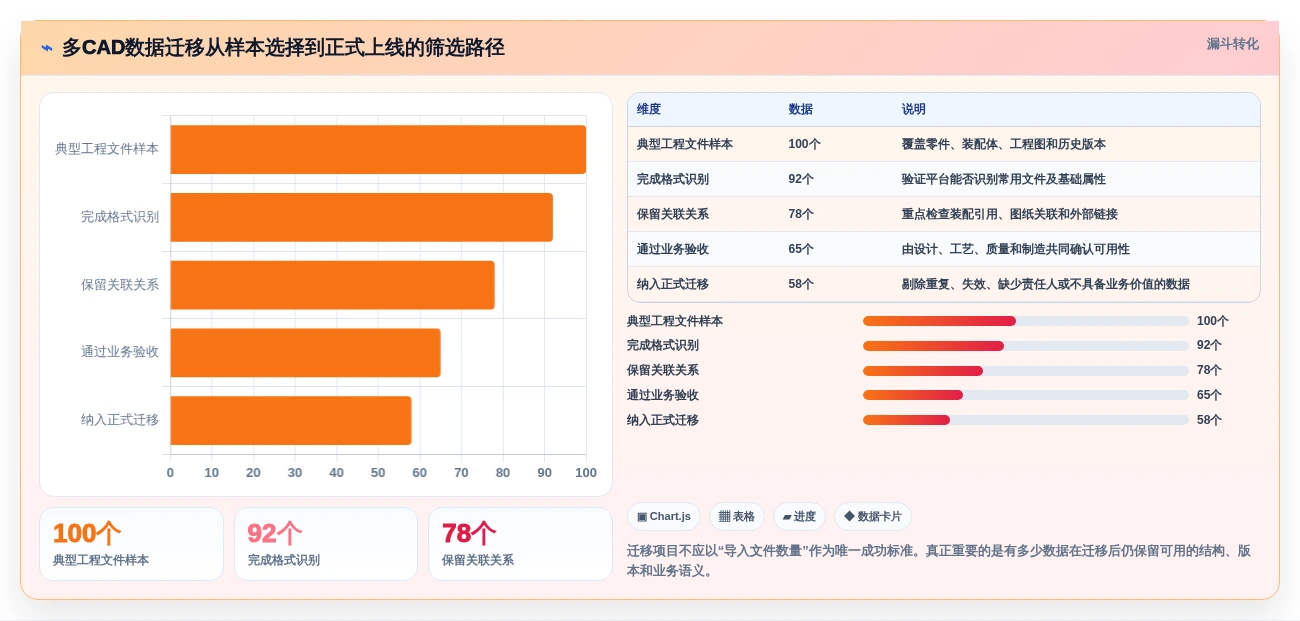
Task: Click description 由设计、工艺、质量和制造共同确认可用性
Action: pos(1015,249)
